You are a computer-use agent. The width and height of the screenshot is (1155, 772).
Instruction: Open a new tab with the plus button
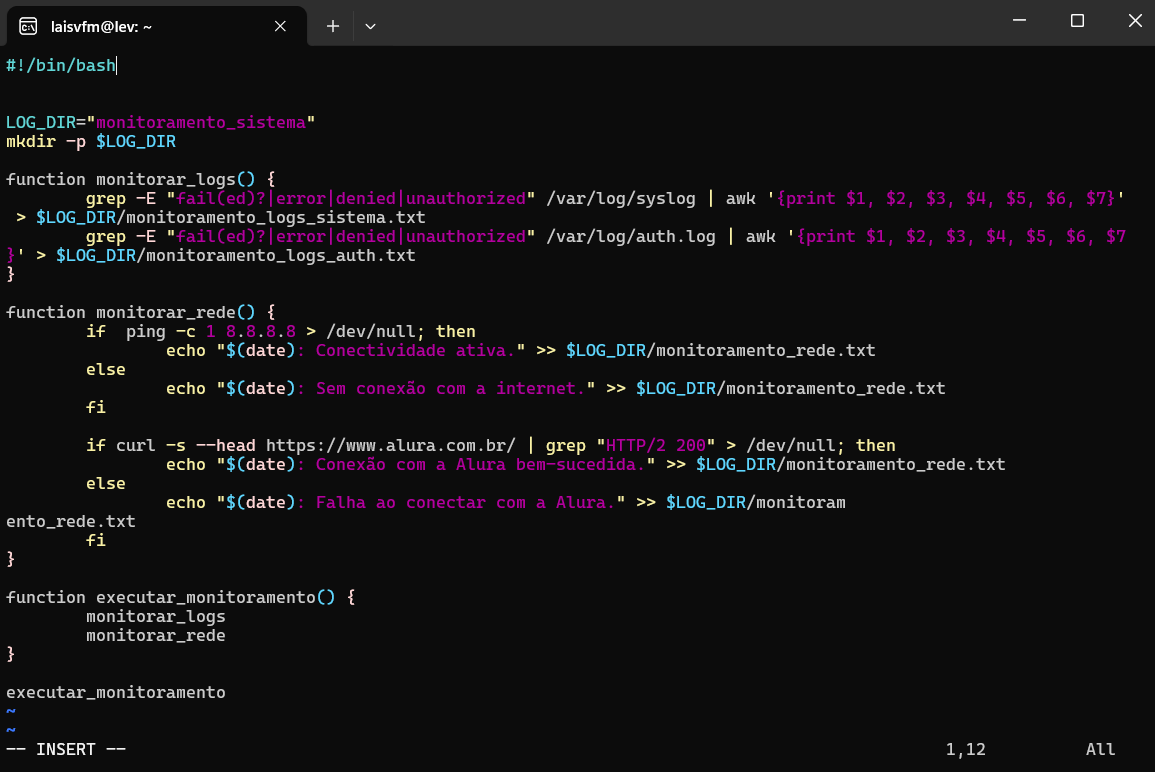333,26
